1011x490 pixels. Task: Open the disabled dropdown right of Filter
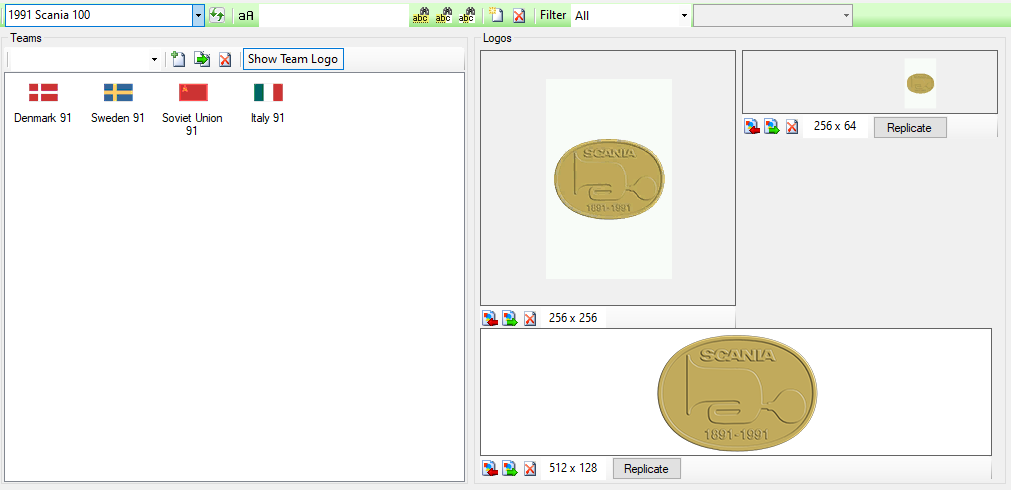773,15
